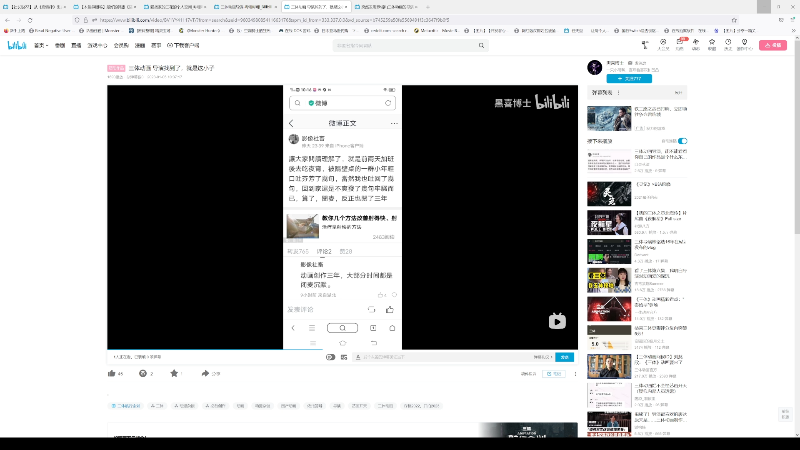Open the home dropdown in bilibili nav
This screenshot has width=800, height=450.
(41, 45)
